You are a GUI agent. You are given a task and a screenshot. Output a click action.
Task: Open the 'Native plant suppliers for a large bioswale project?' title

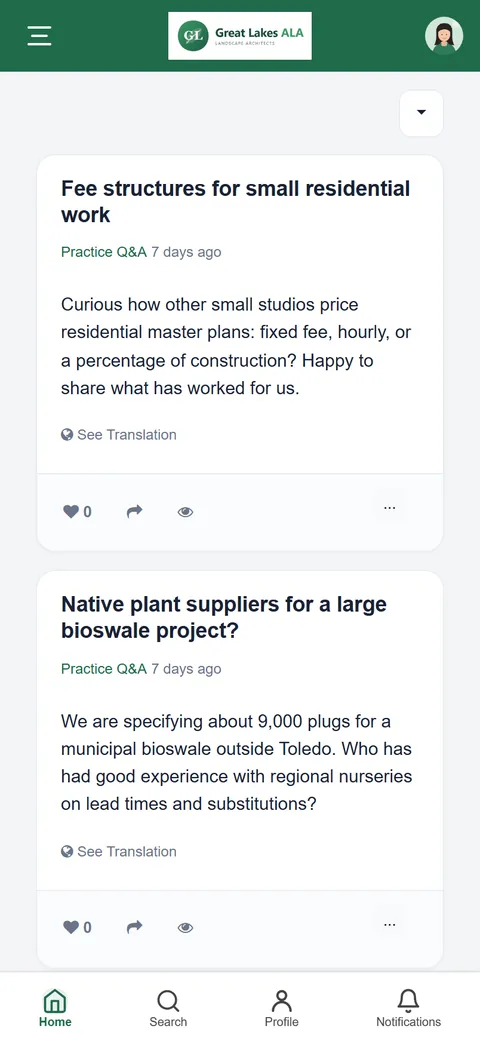[224, 618]
